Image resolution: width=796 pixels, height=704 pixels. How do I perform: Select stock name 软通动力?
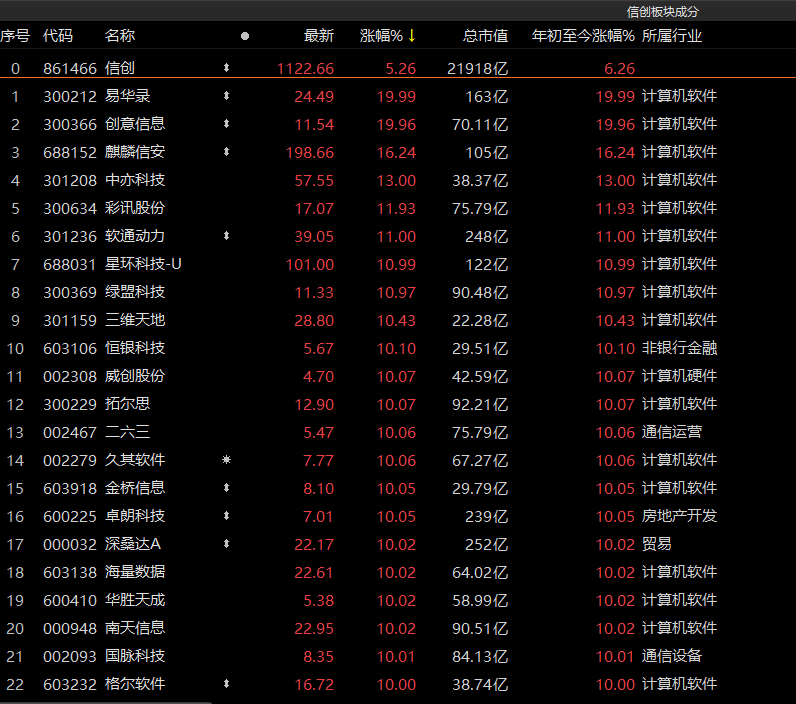coord(135,236)
